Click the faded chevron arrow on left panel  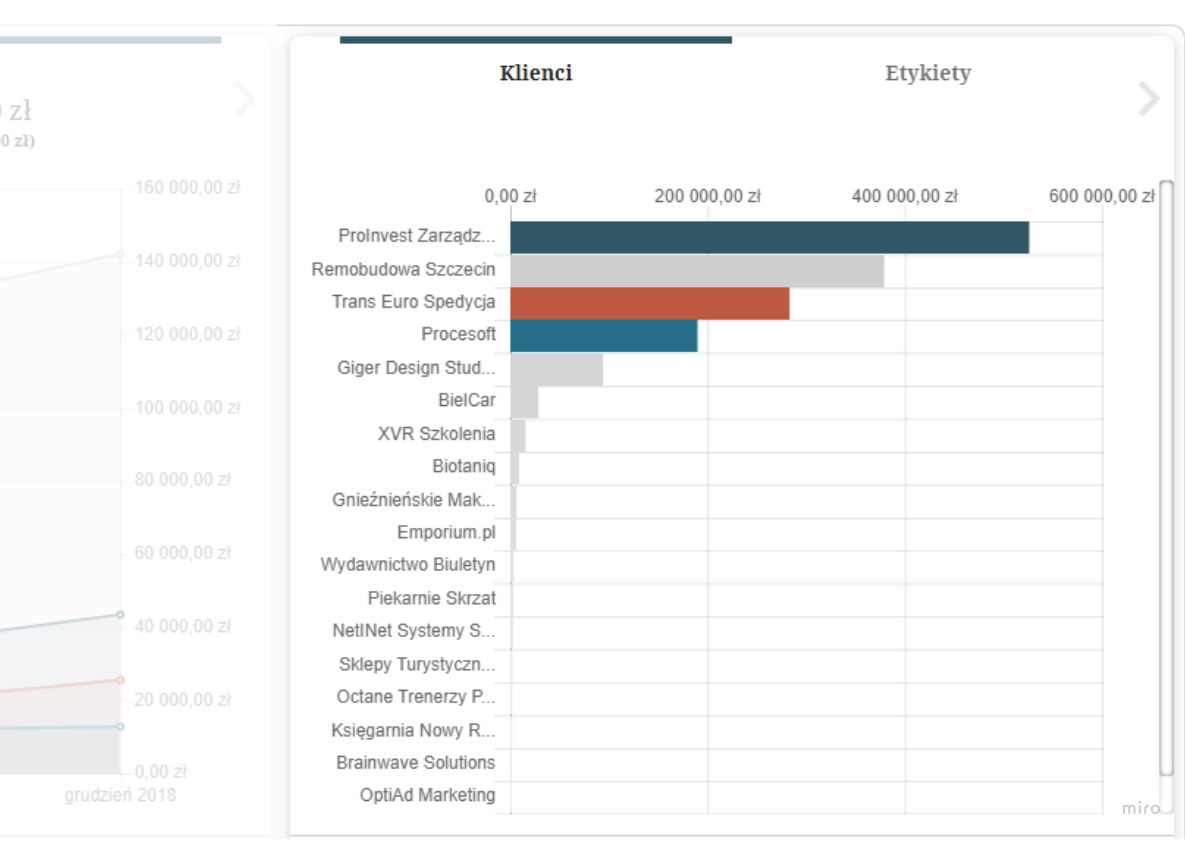coord(245,98)
